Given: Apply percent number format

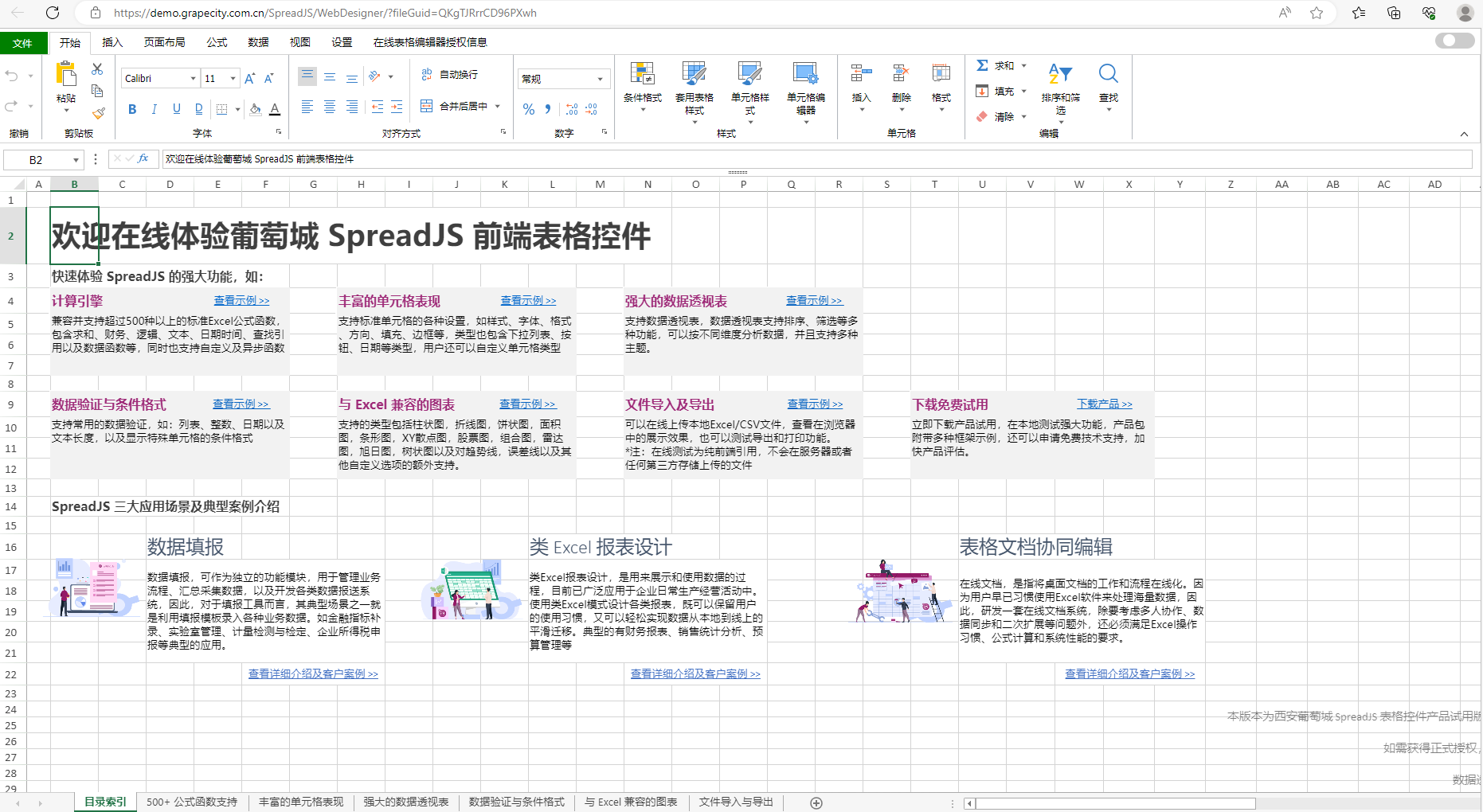Looking at the screenshot, I should (x=528, y=109).
